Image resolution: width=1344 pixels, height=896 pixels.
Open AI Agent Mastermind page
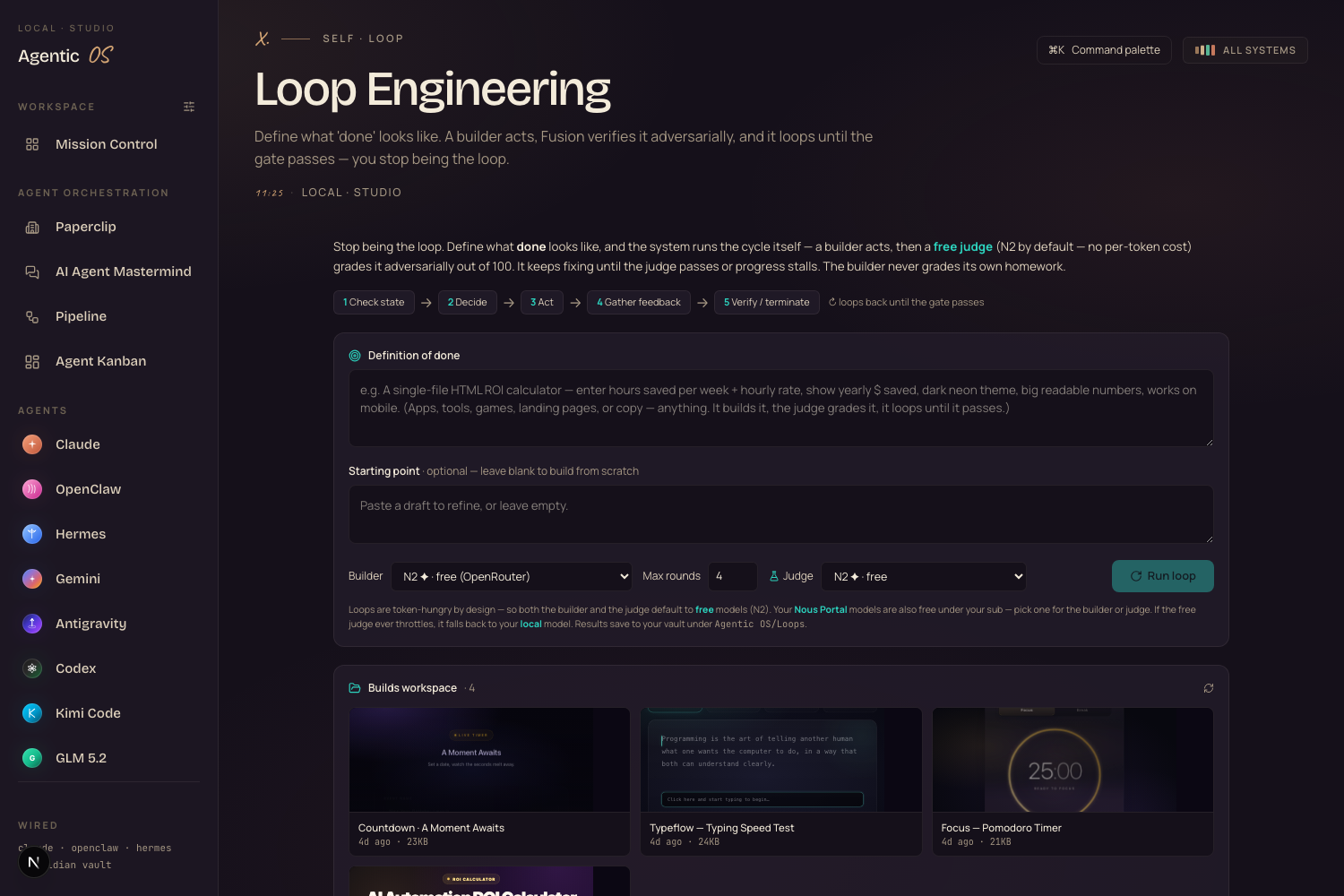108,271
